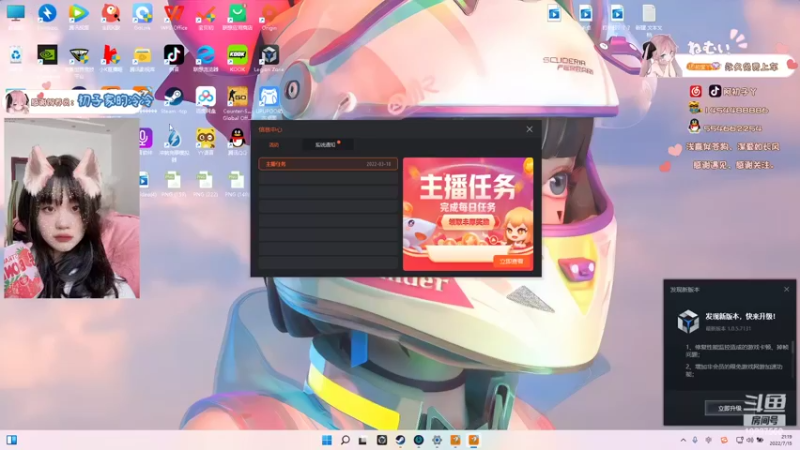Open the PNG (222) file on desktop
The image size is (800, 450).
tap(205, 180)
